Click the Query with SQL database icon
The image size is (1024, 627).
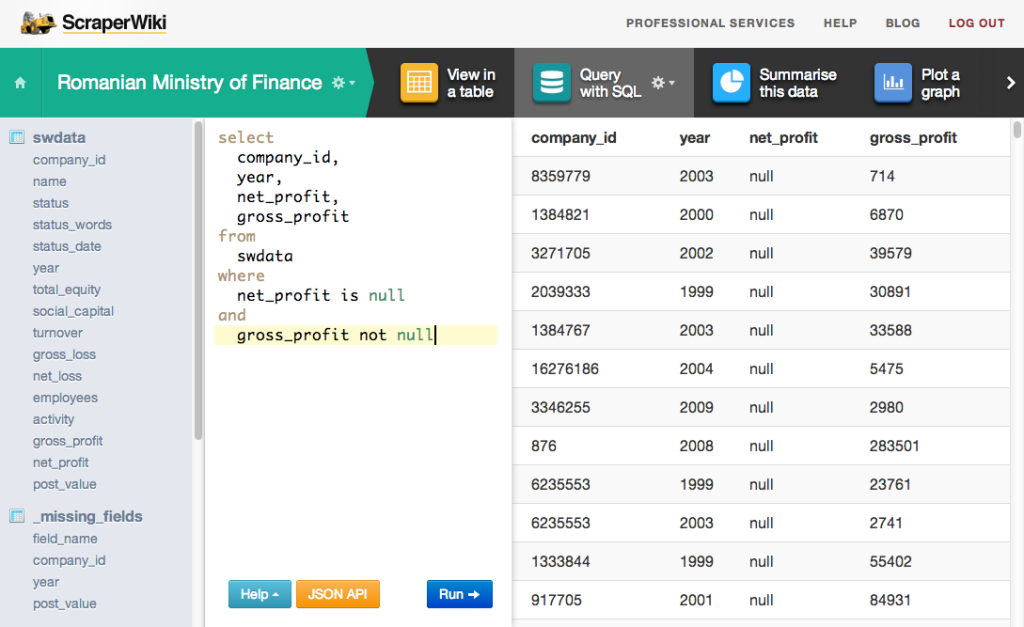pyautogui.click(x=553, y=83)
